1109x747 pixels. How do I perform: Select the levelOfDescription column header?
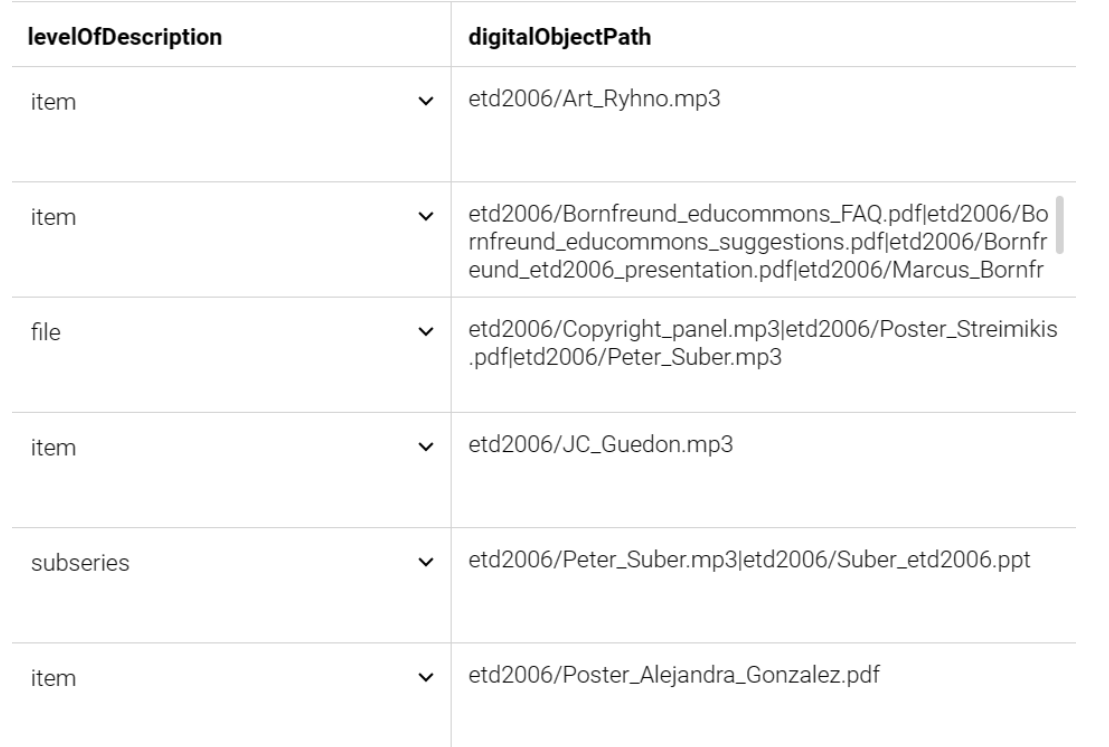pyautogui.click(x=124, y=37)
